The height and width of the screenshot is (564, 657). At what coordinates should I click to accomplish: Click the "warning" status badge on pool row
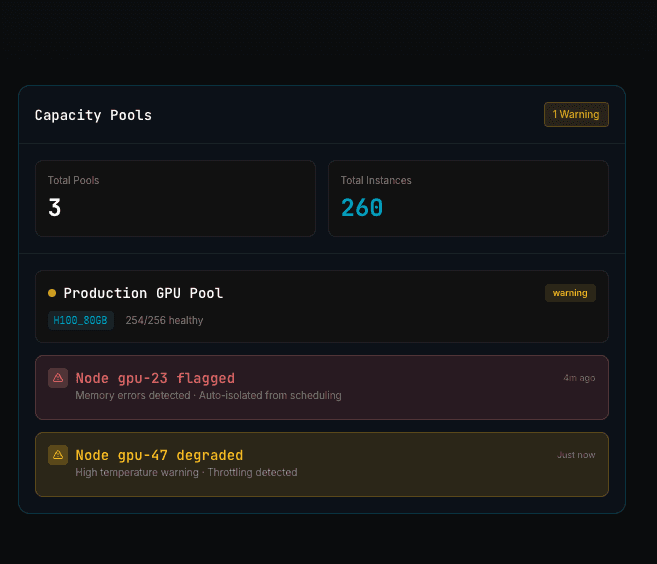click(x=570, y=293)
